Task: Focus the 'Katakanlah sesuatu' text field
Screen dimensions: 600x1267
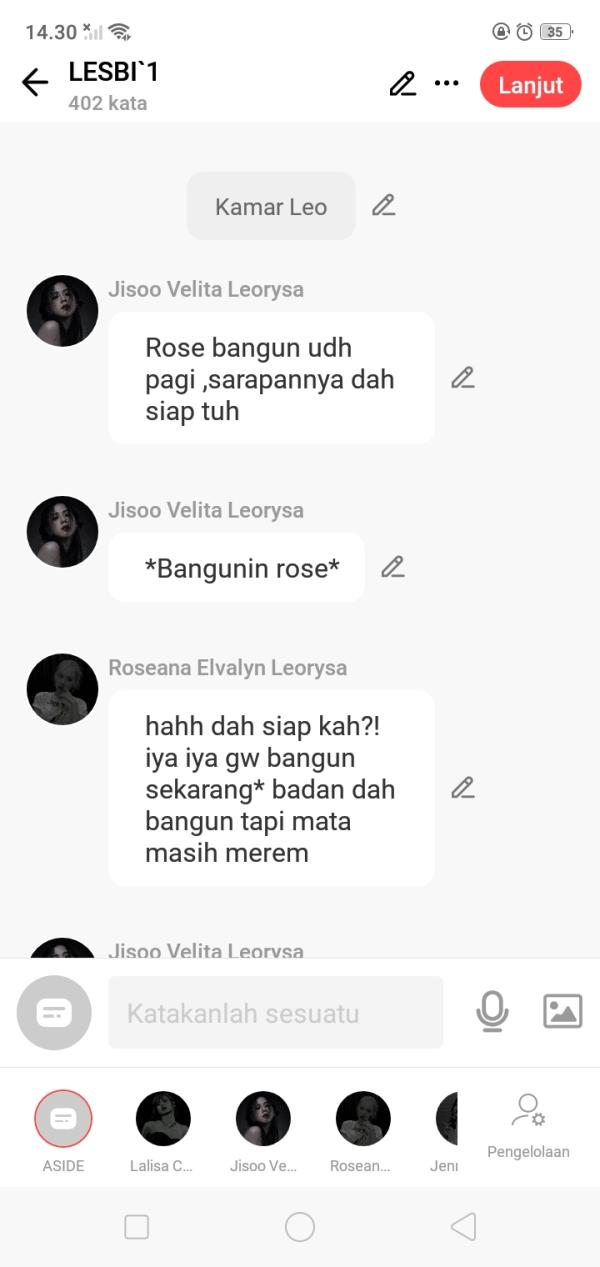Action: pos(275,1012)
